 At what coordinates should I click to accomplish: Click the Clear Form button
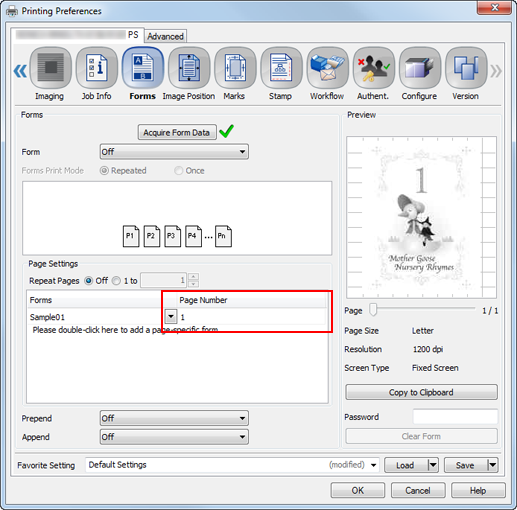point(421,436)
